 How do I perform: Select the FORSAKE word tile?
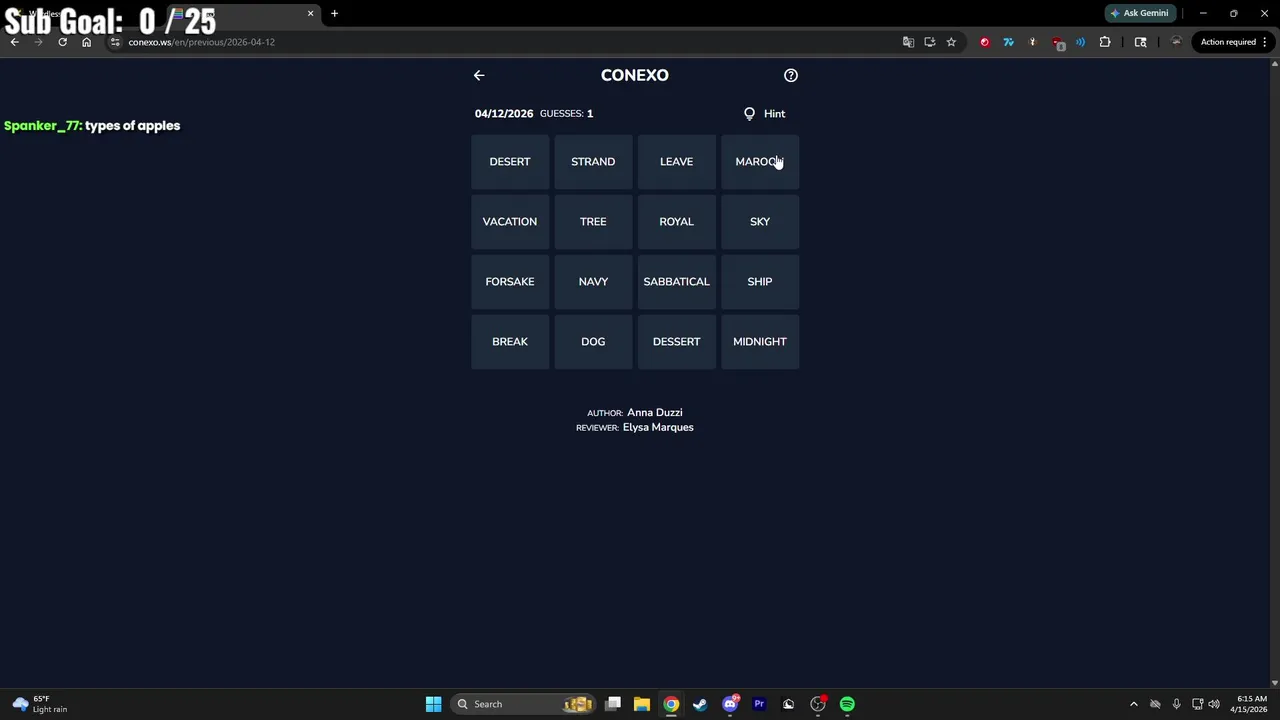[510, 282]
